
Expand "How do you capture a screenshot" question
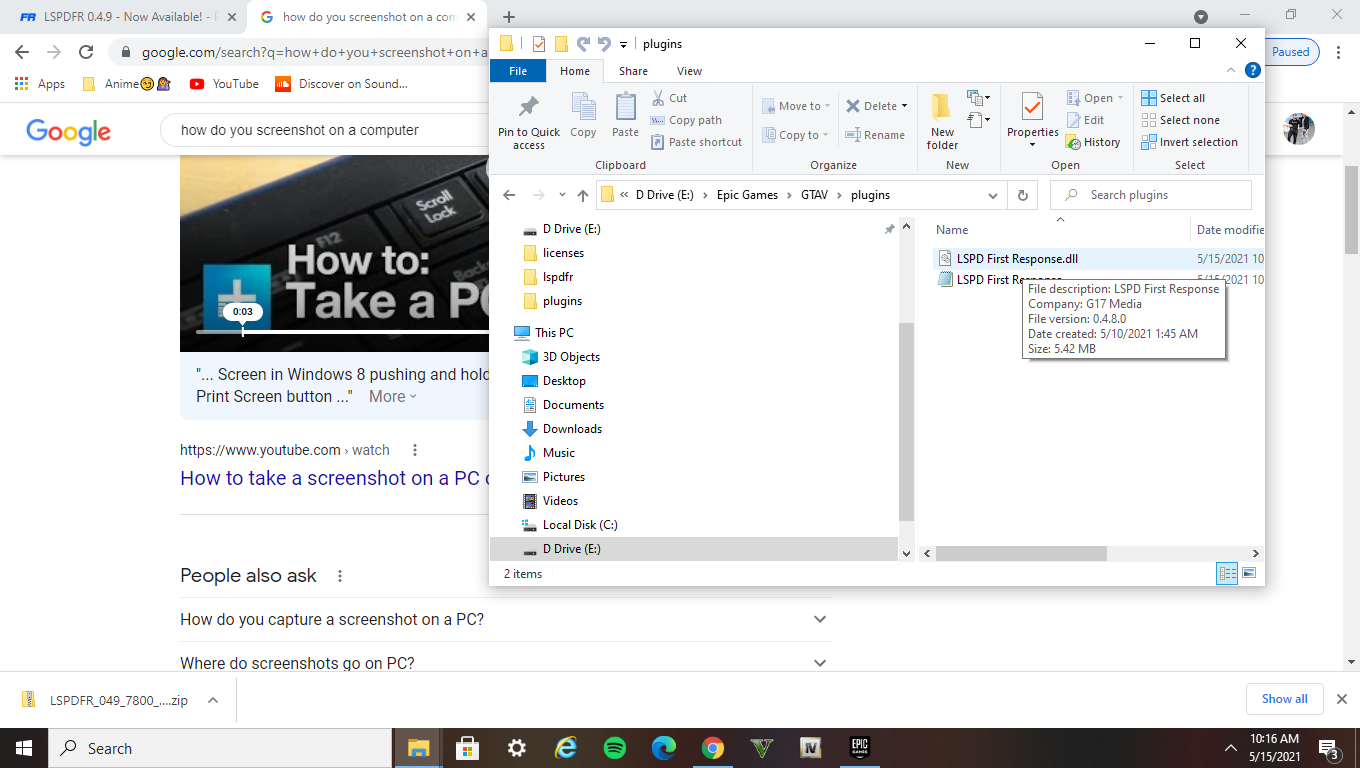click(x=820, y=619)
